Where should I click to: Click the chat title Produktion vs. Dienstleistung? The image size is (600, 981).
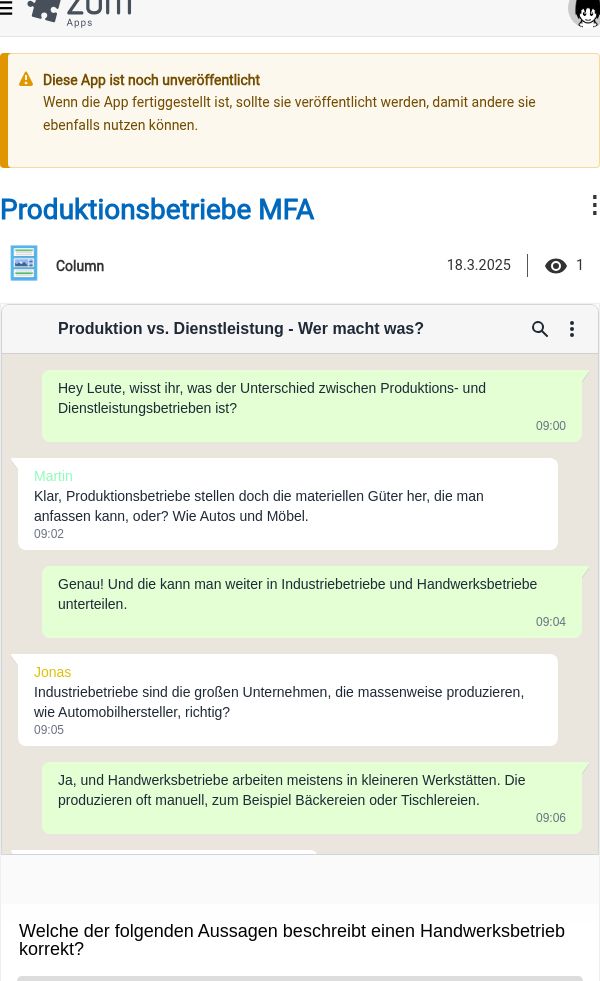click(x=240, y=328)
